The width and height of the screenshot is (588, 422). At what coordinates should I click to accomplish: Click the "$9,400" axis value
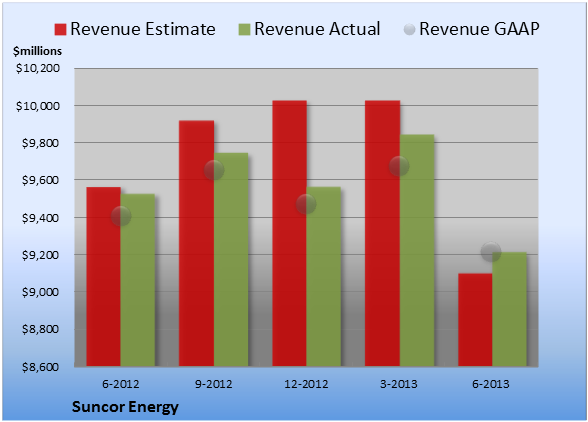click(40, 218)
